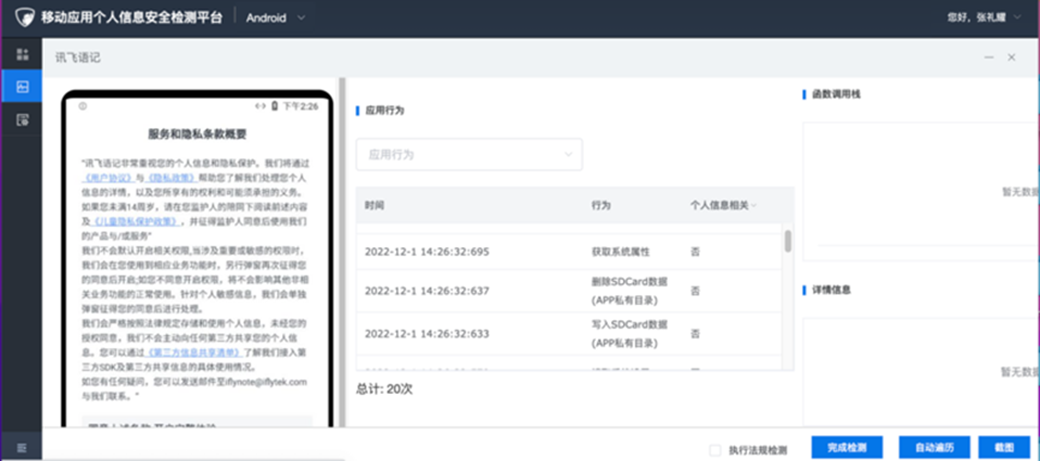
Task: Open the Android platform dropdown
Action: (276, 18)
